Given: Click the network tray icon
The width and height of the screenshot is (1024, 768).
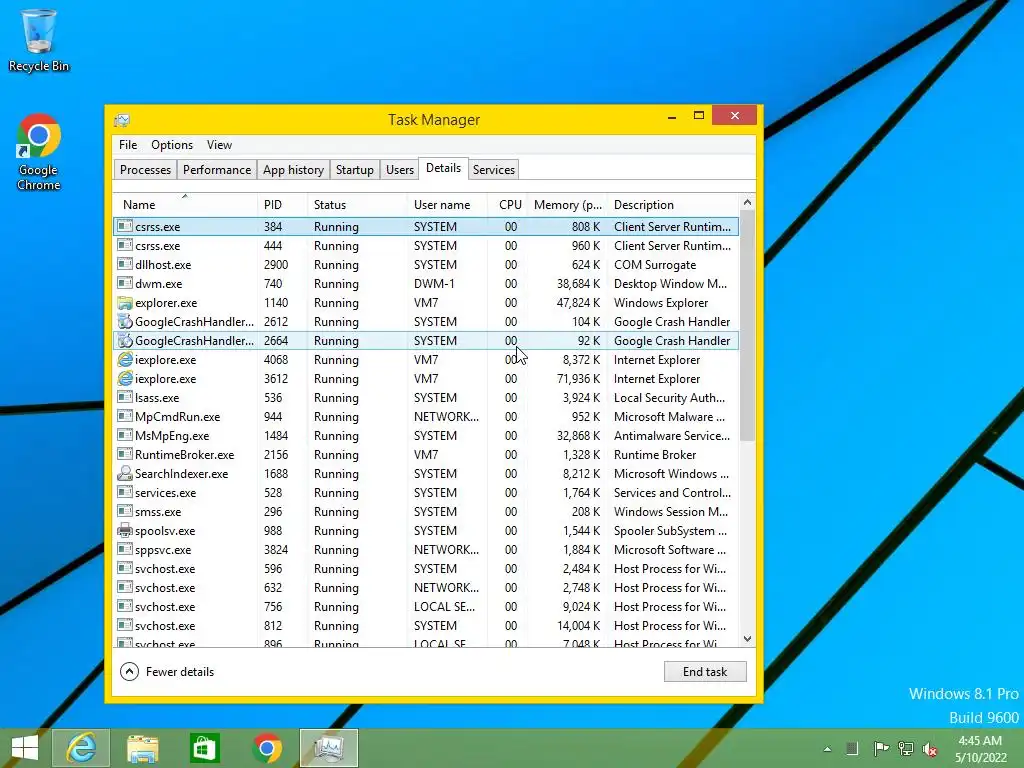Looking at the screenshot, I should pos(906,748).
